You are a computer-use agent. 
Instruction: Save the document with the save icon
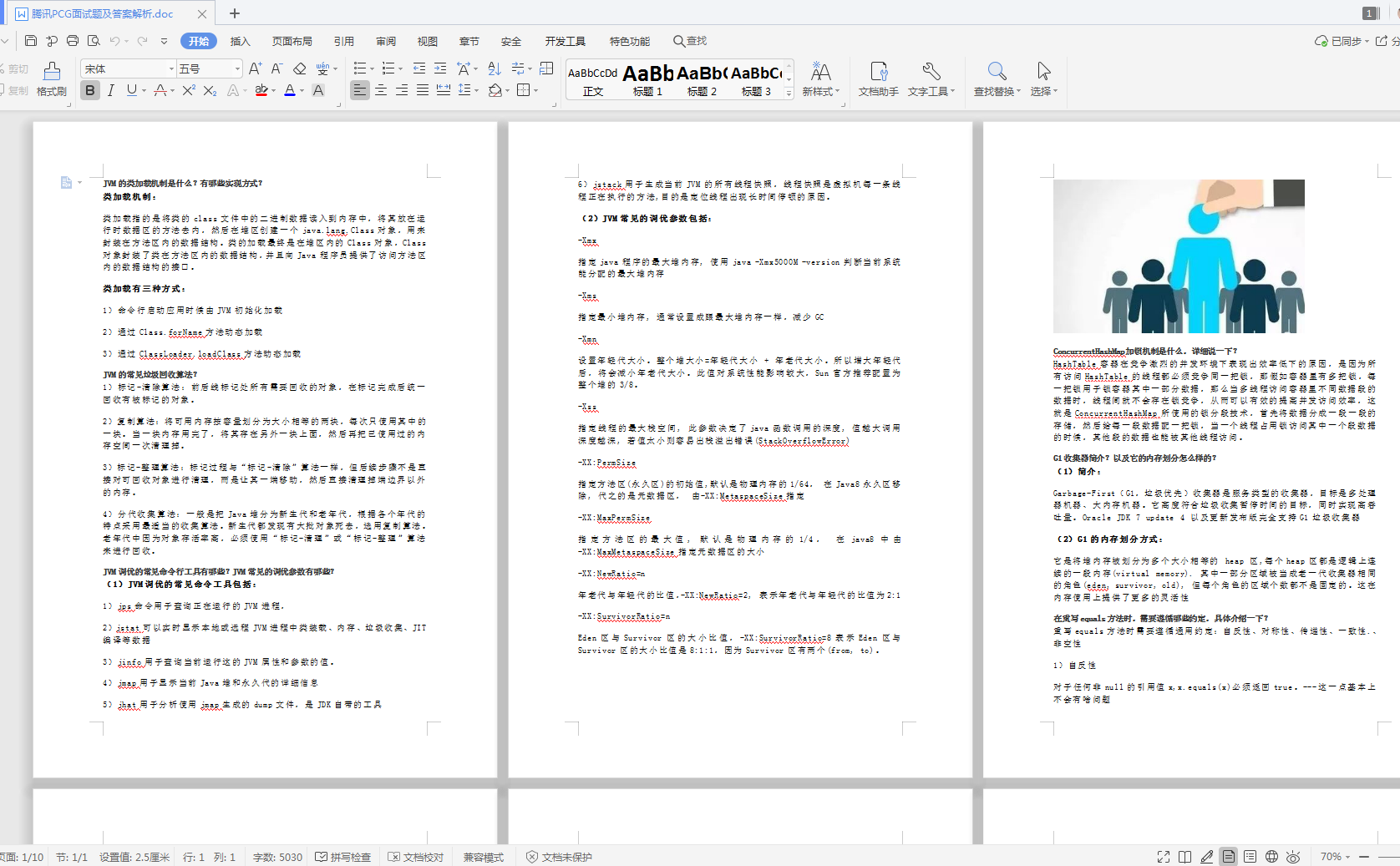click(31, 41)
